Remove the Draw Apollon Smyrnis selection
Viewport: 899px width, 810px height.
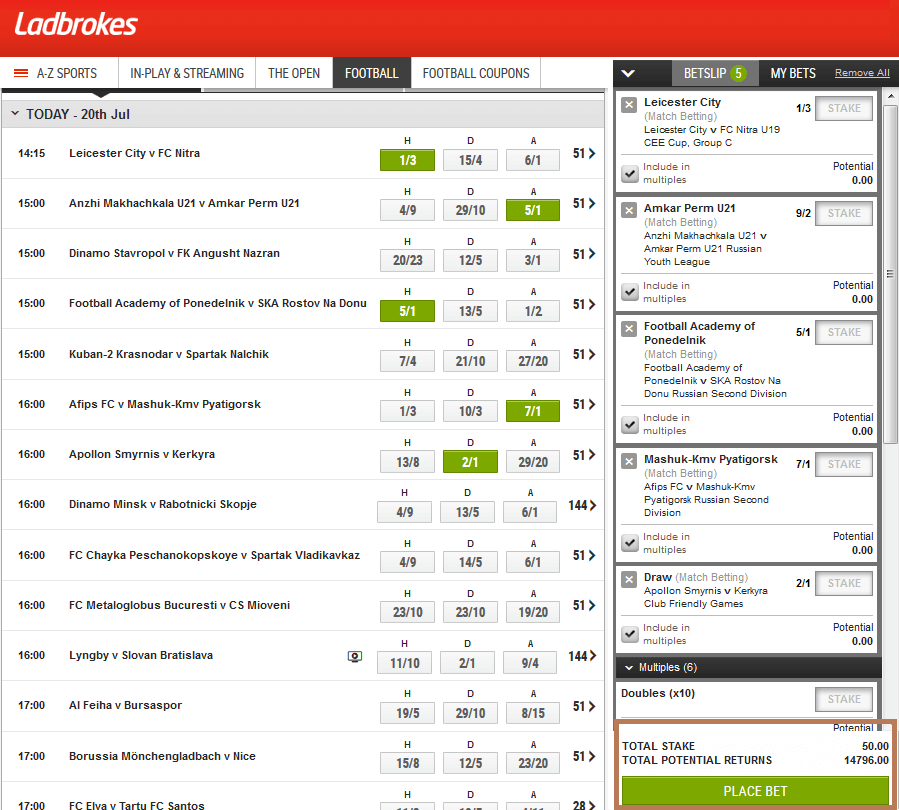629,580
